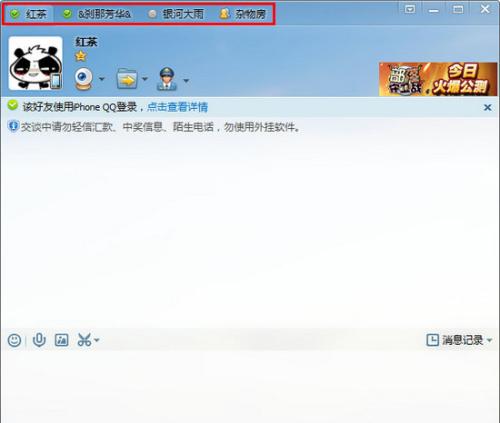Expand the 消息记录 dropdown arrow
500x423 pixels.
point(489,340)
